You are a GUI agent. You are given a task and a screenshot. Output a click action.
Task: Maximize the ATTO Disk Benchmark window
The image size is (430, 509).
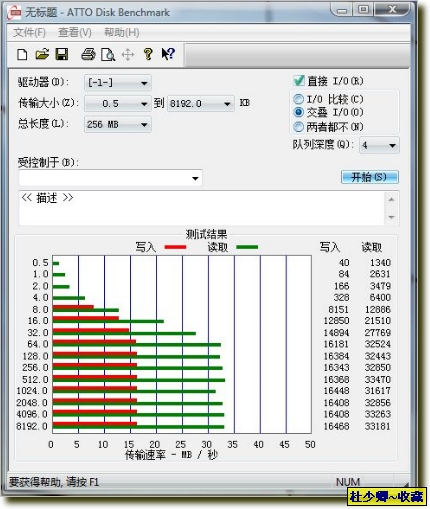tap(364, 10)
